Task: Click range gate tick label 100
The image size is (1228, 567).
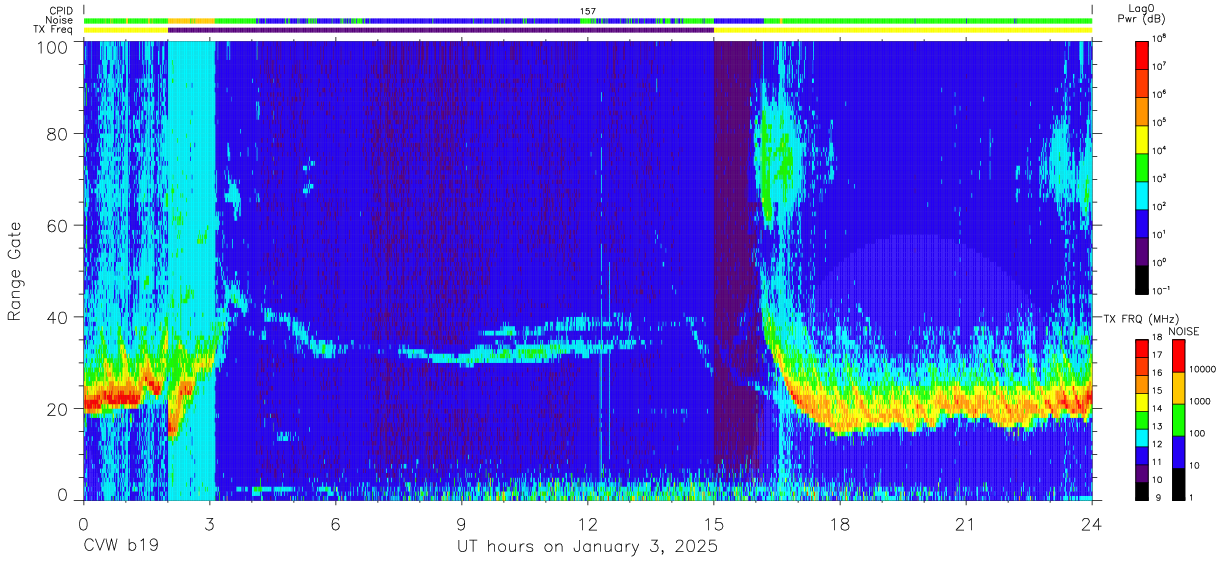Action: click(x=54, y=48)
